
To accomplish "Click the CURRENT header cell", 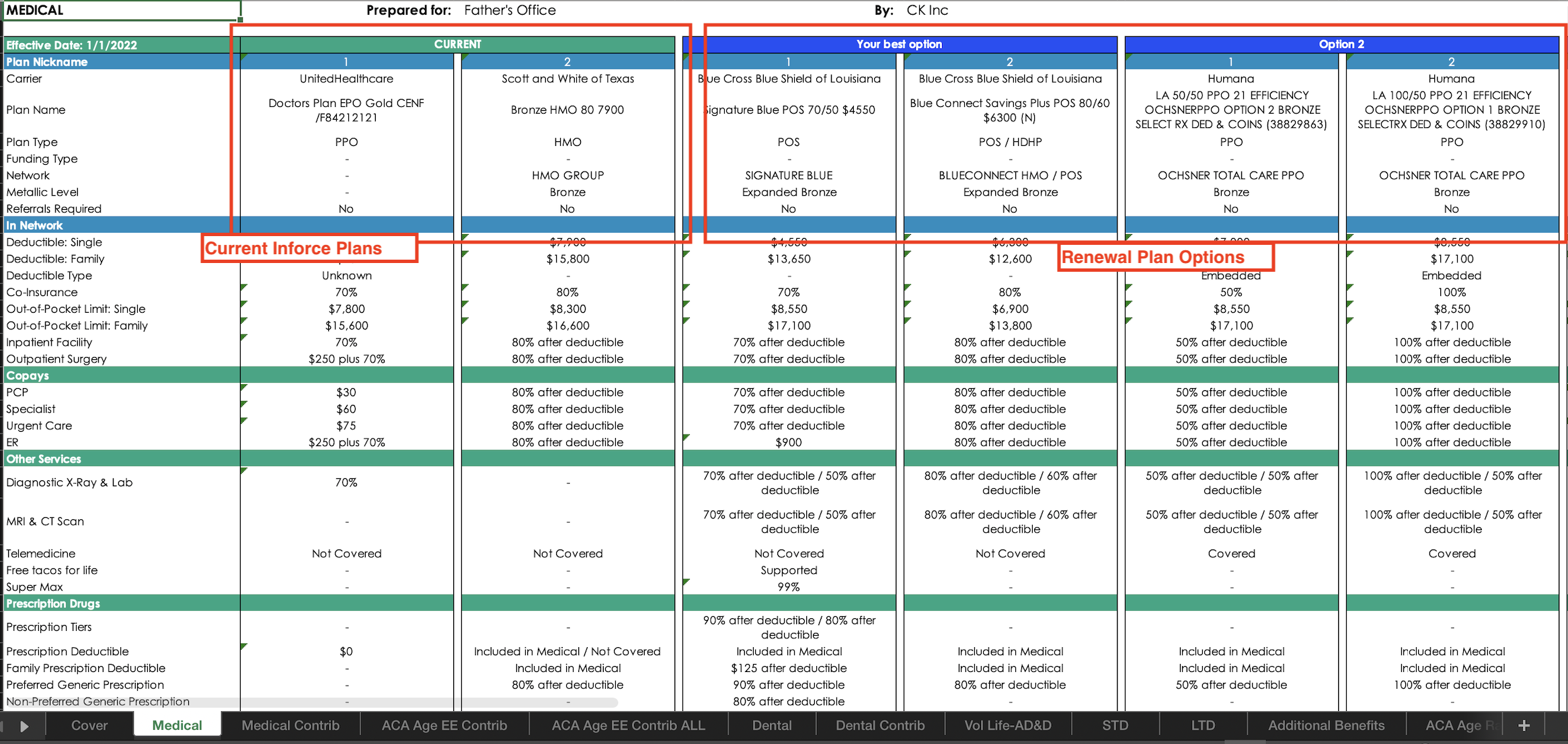I will coord(457,44).
